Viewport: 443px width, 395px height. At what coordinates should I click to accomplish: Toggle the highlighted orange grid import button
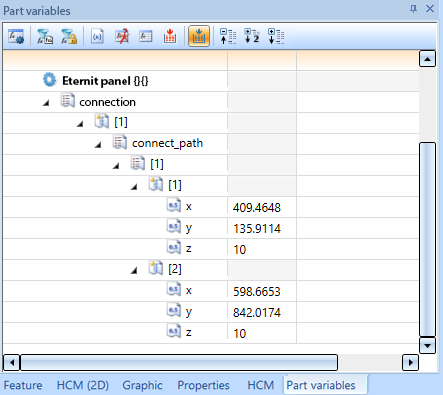pyautogui.click(x=199, y=36)
